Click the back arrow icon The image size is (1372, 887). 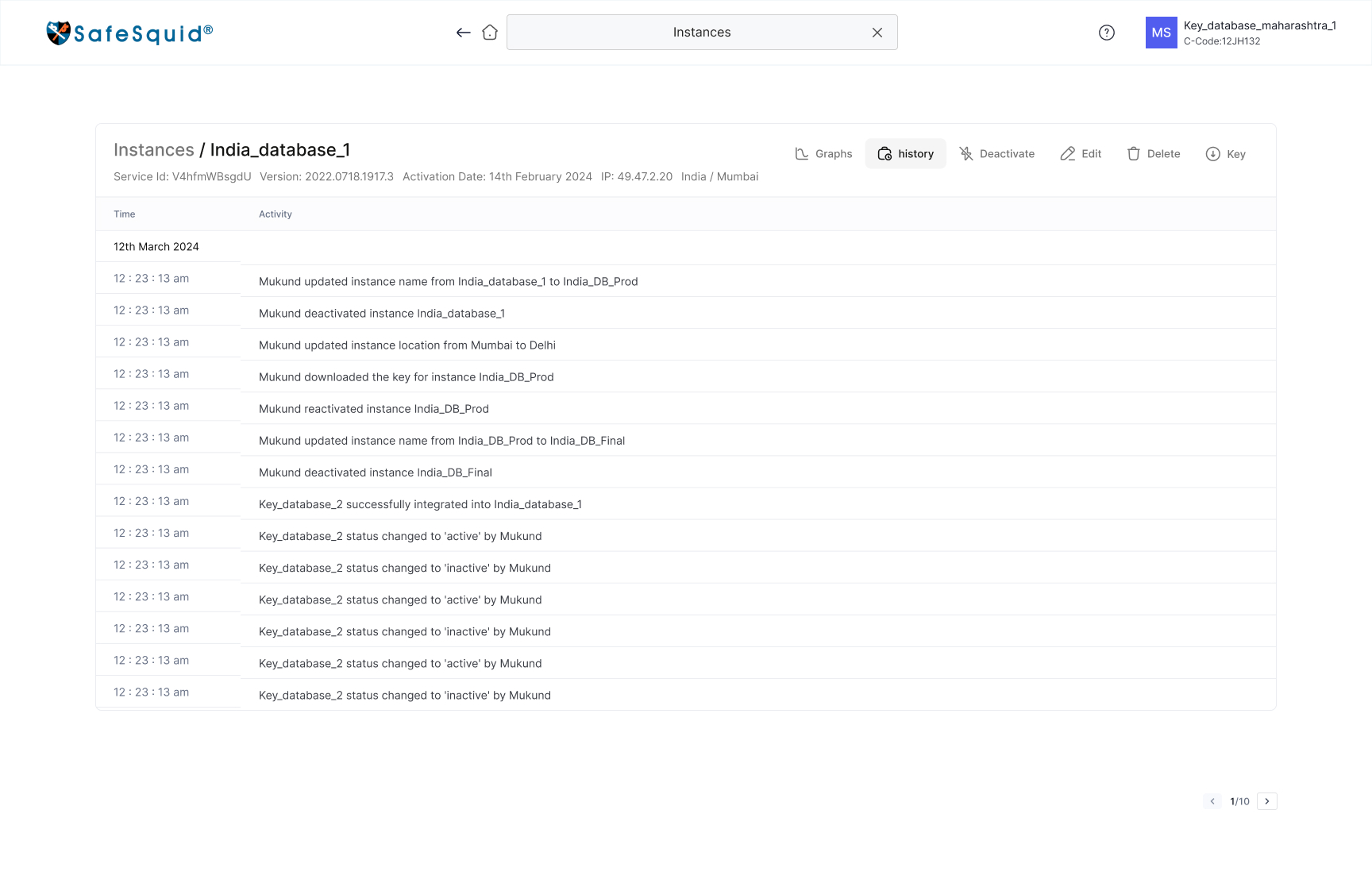[464, 33]
